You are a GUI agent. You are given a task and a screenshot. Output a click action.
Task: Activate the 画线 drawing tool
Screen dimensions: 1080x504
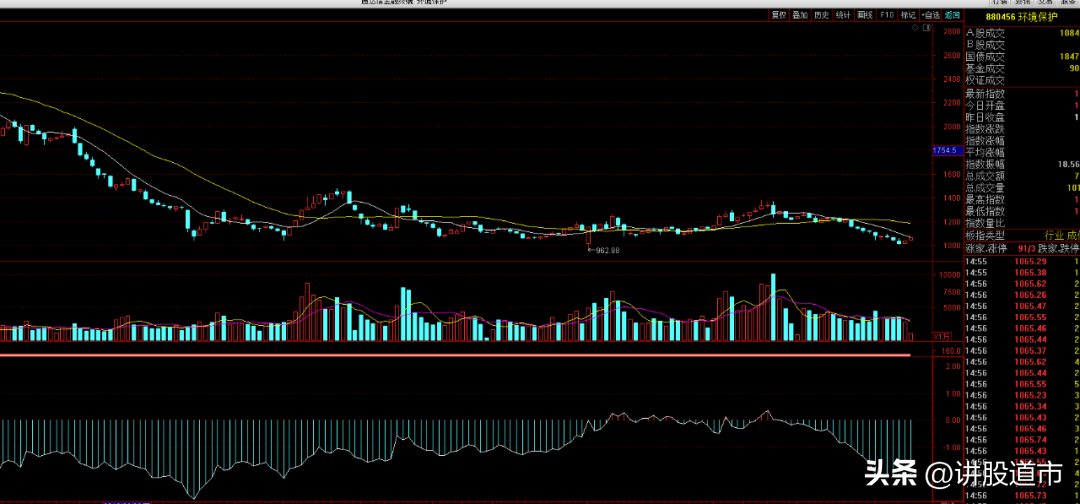pyautogui.click(x=864, y=14)
